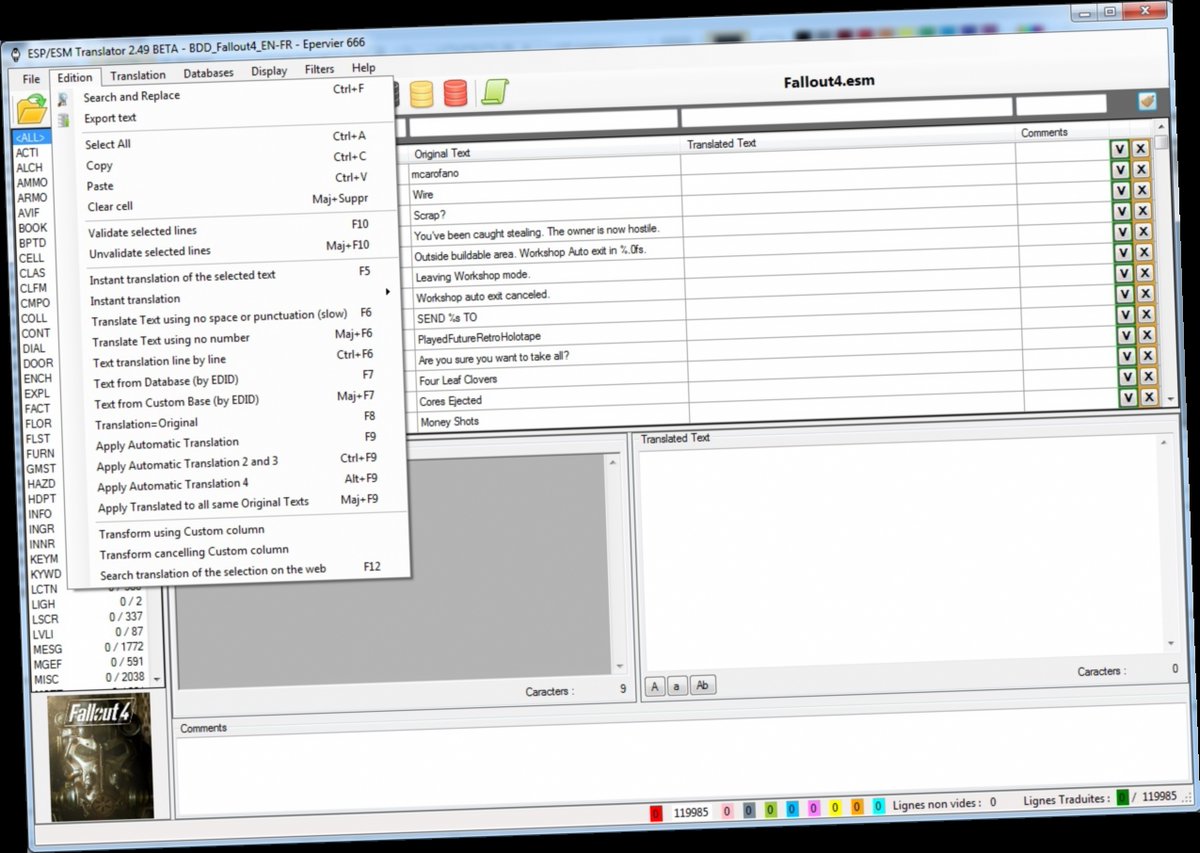1200x853 pixels.
Task: Open the Filters menu
Action: click(319, 69)
